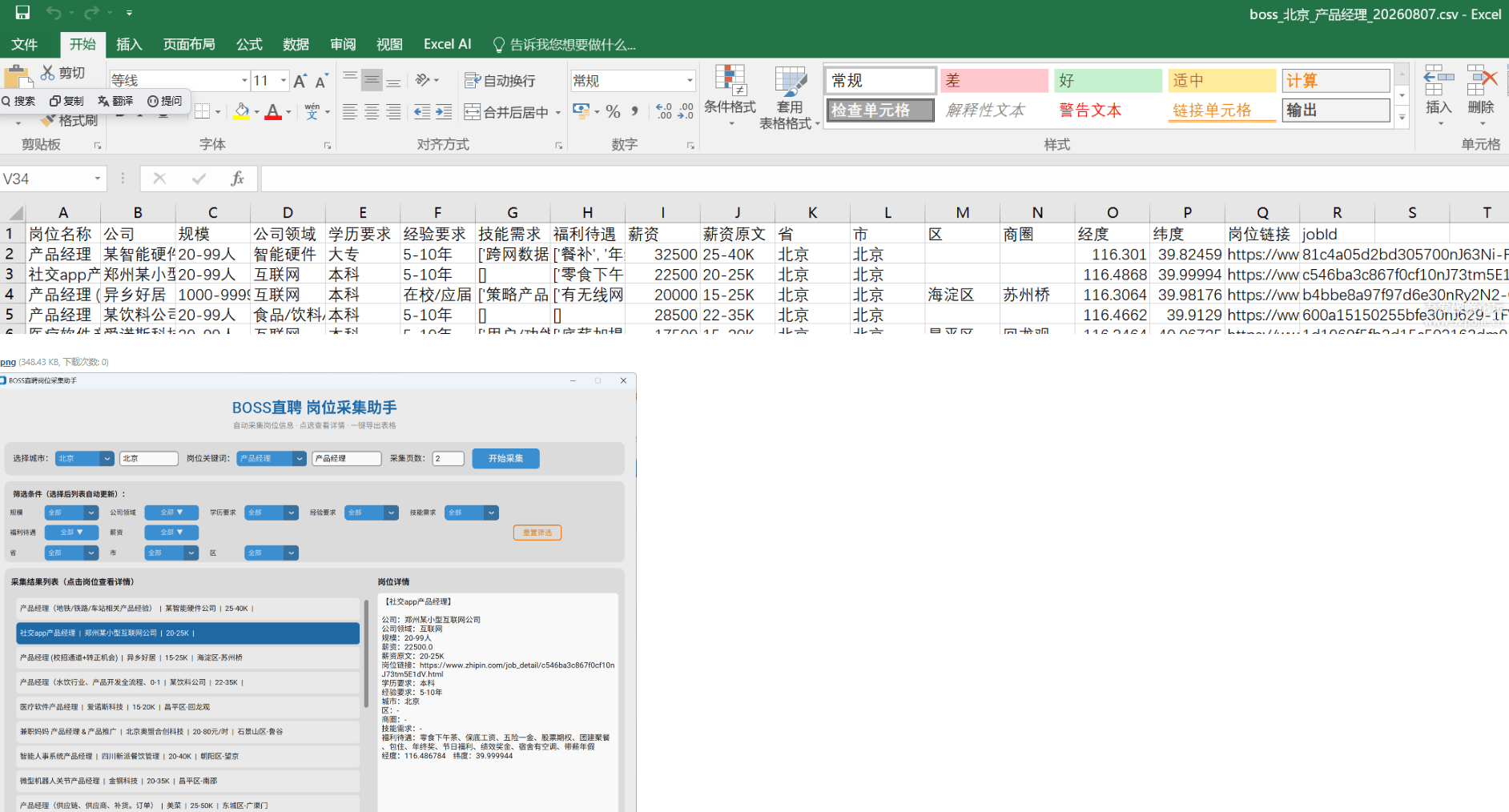Click the Undo arrow in Excel quick access toolbar

tap(54, 13)
